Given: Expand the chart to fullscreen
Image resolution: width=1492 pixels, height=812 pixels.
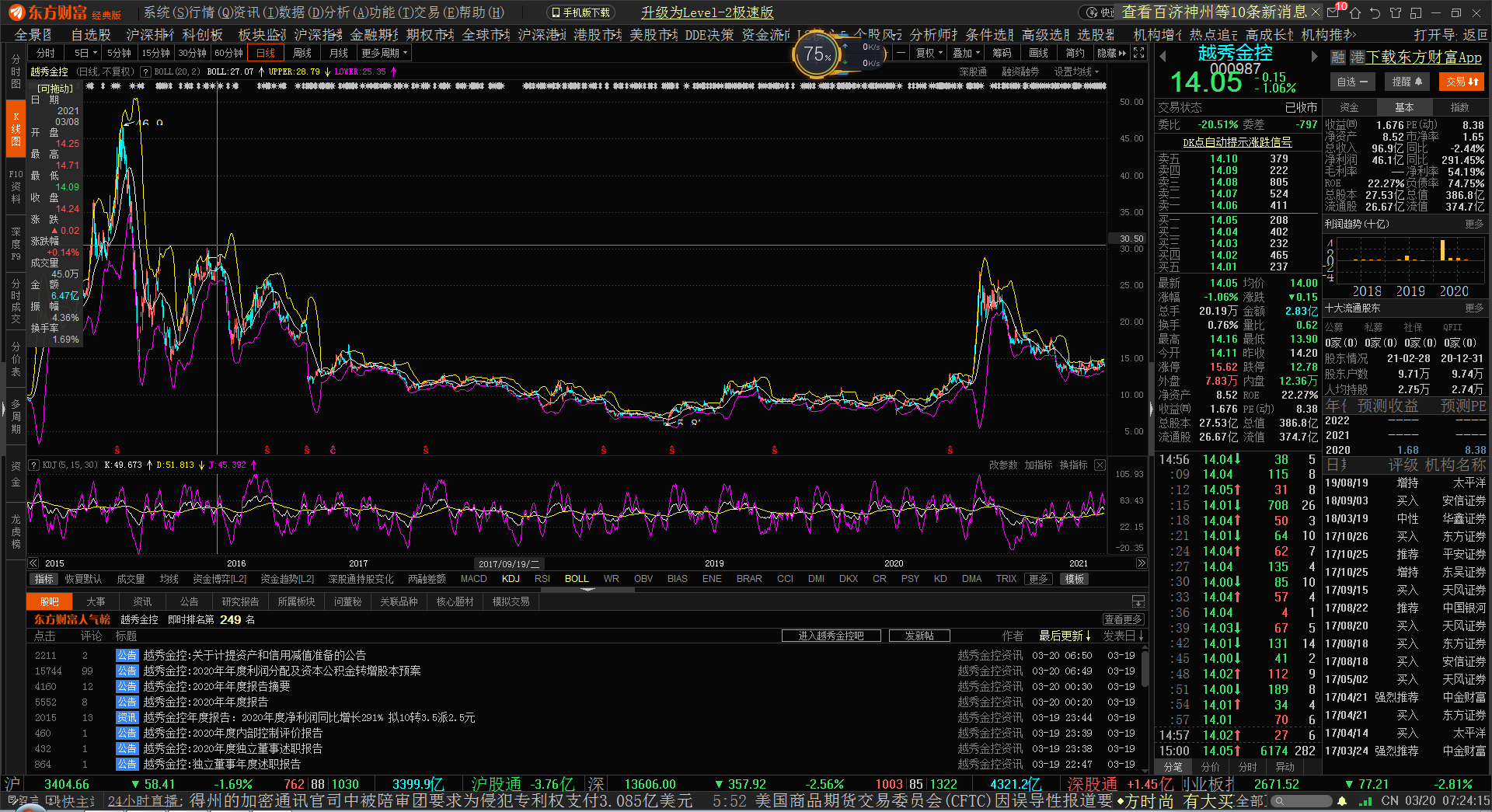Looking at the screenshot, I should pyautogui.click(x=1138, y=53).
